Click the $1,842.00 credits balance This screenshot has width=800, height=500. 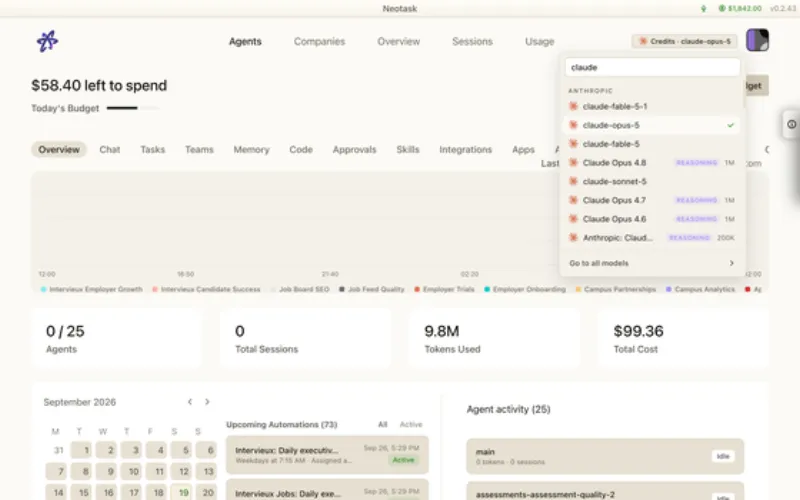click(740, 8)
